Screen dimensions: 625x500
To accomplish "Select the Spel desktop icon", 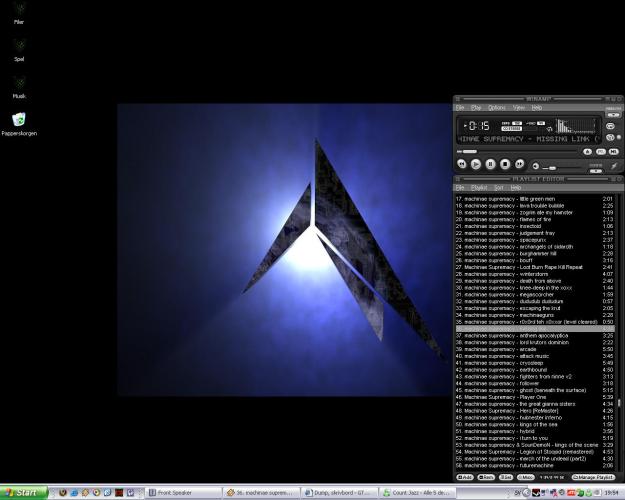I will click(19, 48).
